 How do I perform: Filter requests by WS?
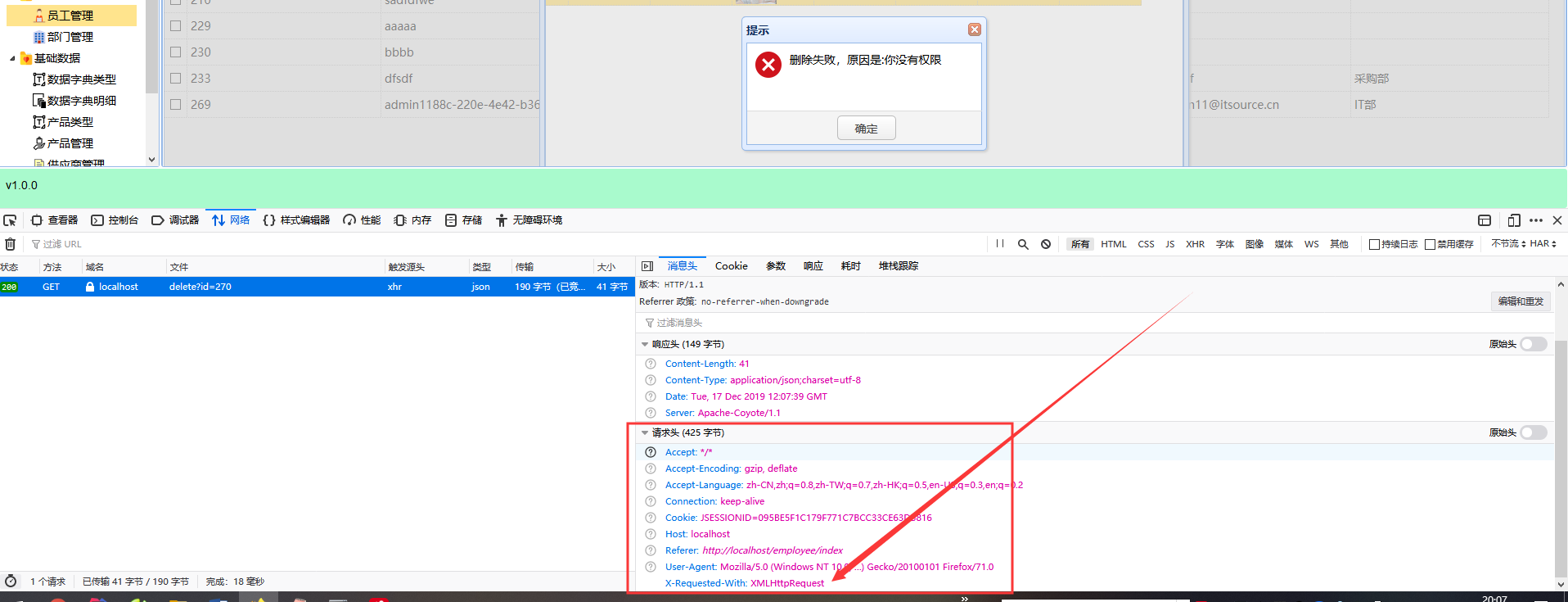[x=1312, y=244]
